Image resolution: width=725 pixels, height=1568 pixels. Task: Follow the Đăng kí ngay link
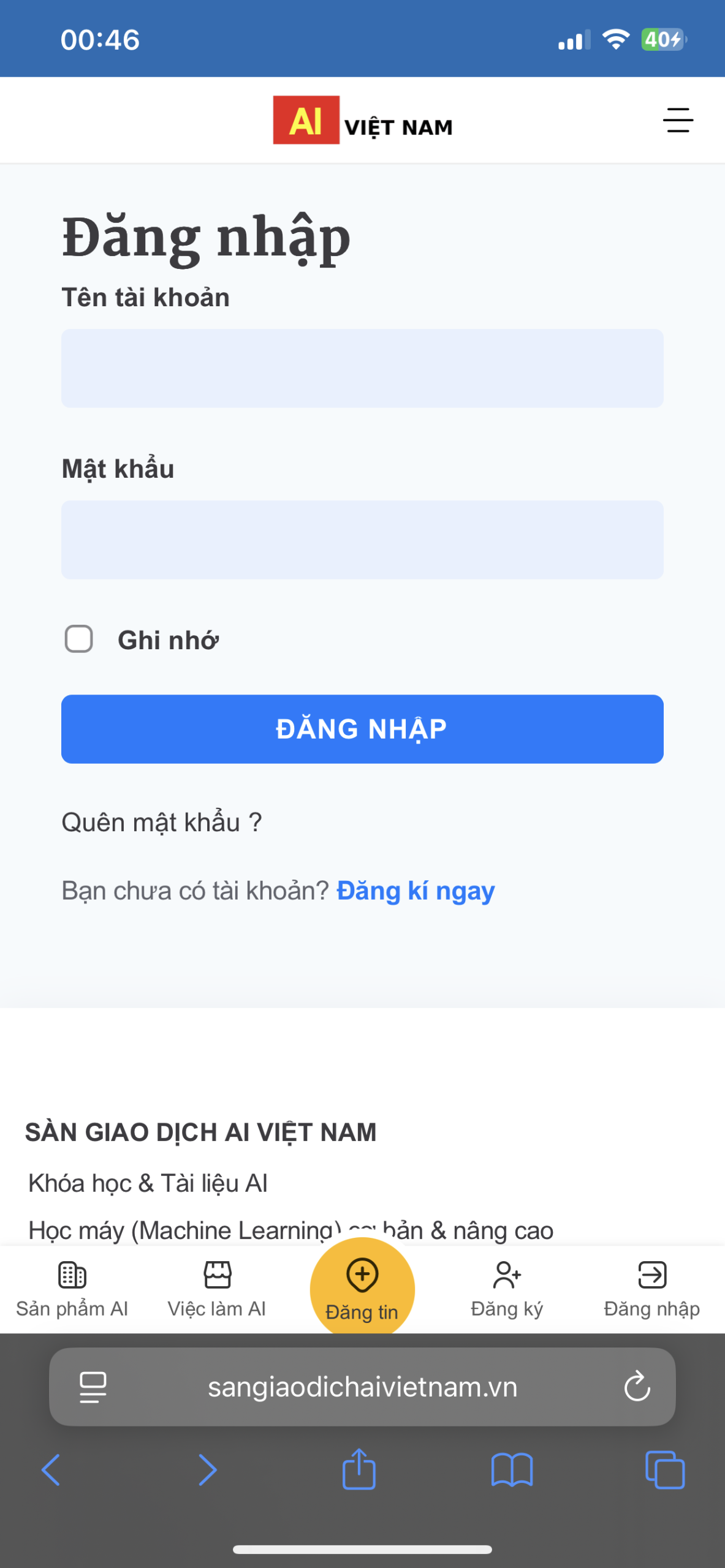(x=416, y=891)
